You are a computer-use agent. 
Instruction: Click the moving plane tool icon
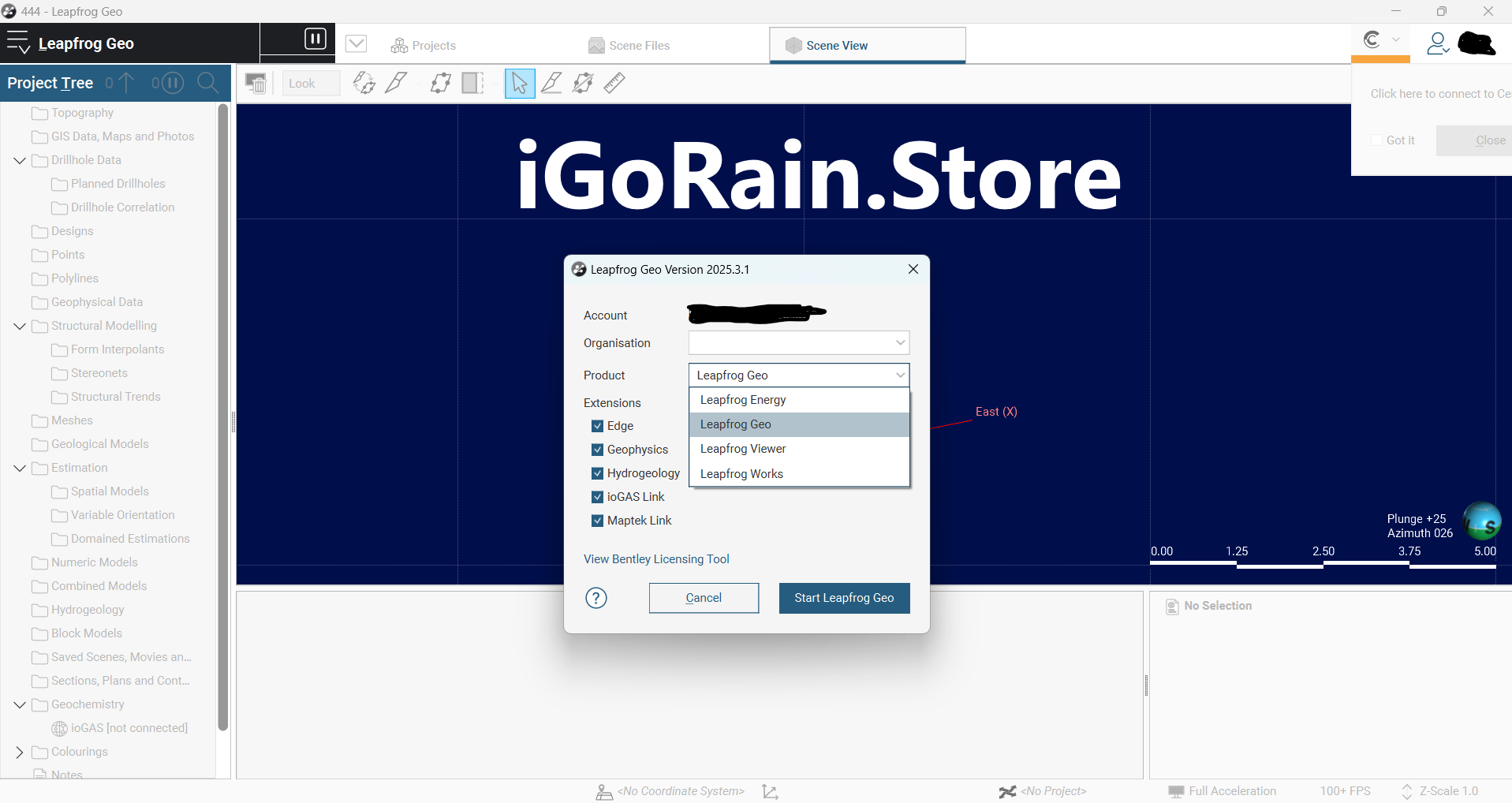click(x=441, y=83)
